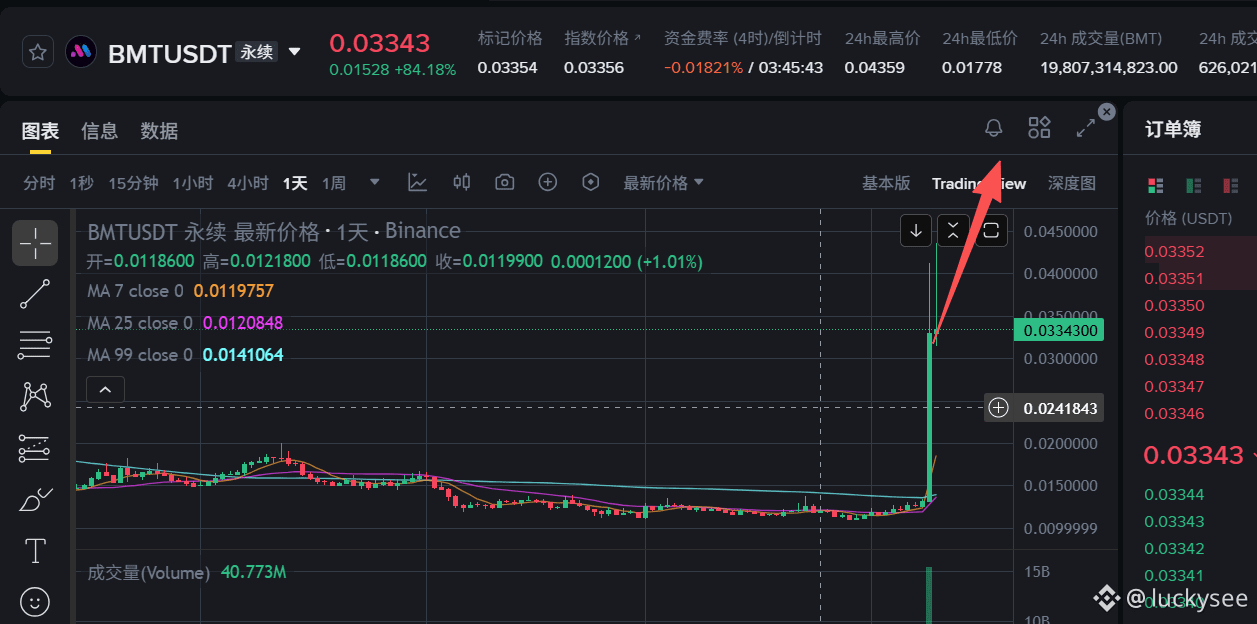Expand more time intervals dropdown
Screen dimensions: 1257x624
(375, 182)
